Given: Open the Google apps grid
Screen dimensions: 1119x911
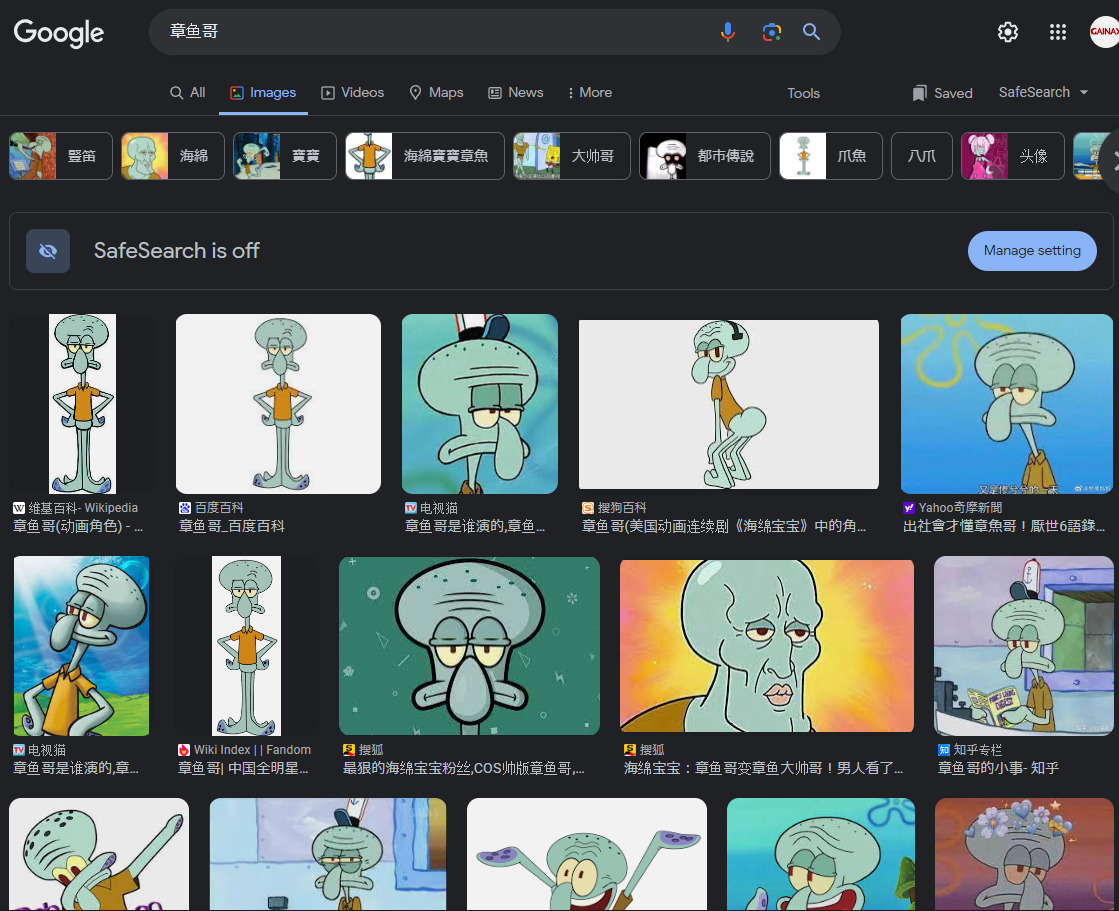Looking at the screenshot, I should (1058, 32).
